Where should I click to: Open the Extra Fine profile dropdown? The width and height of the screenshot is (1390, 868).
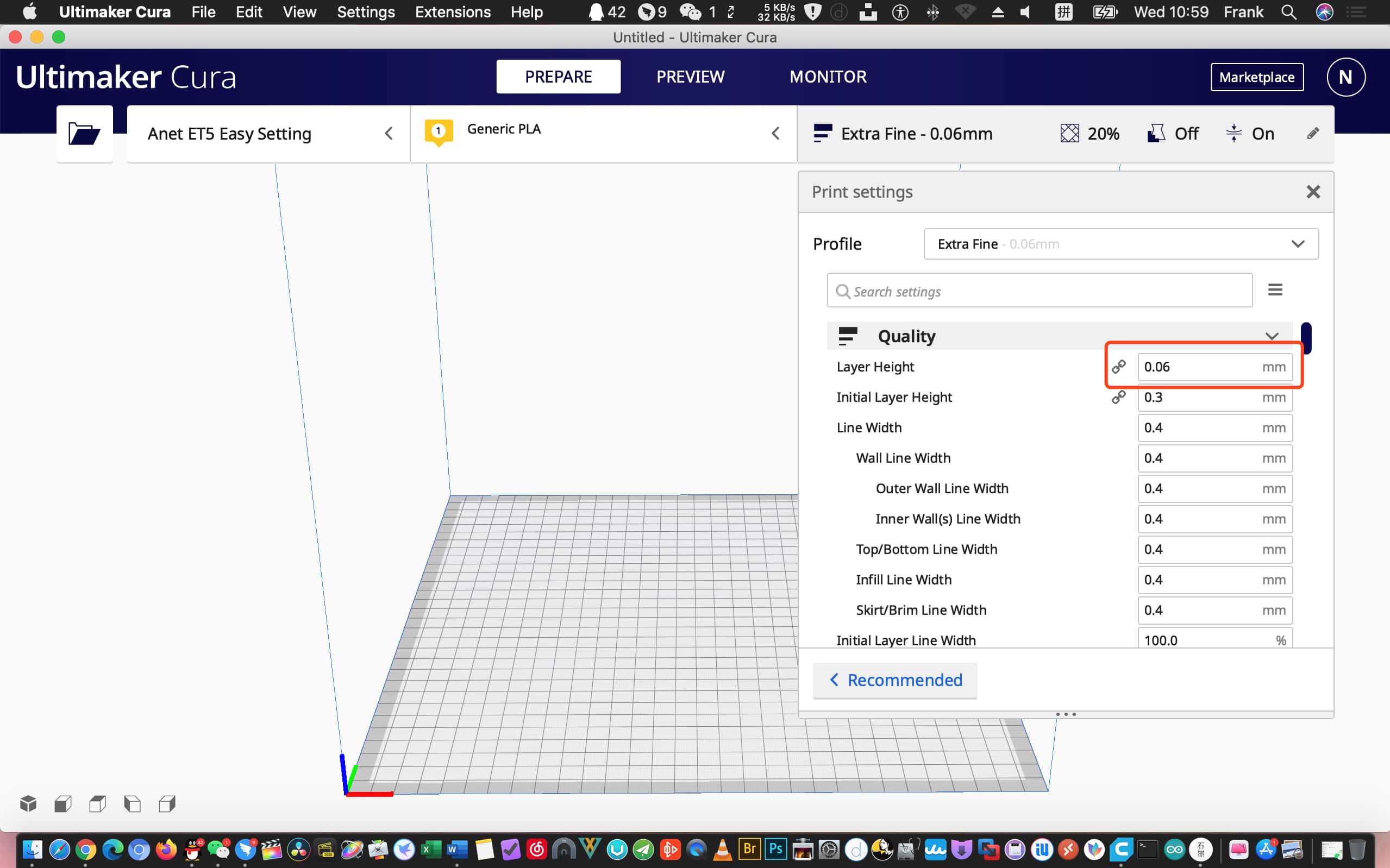coord(1120,244)
